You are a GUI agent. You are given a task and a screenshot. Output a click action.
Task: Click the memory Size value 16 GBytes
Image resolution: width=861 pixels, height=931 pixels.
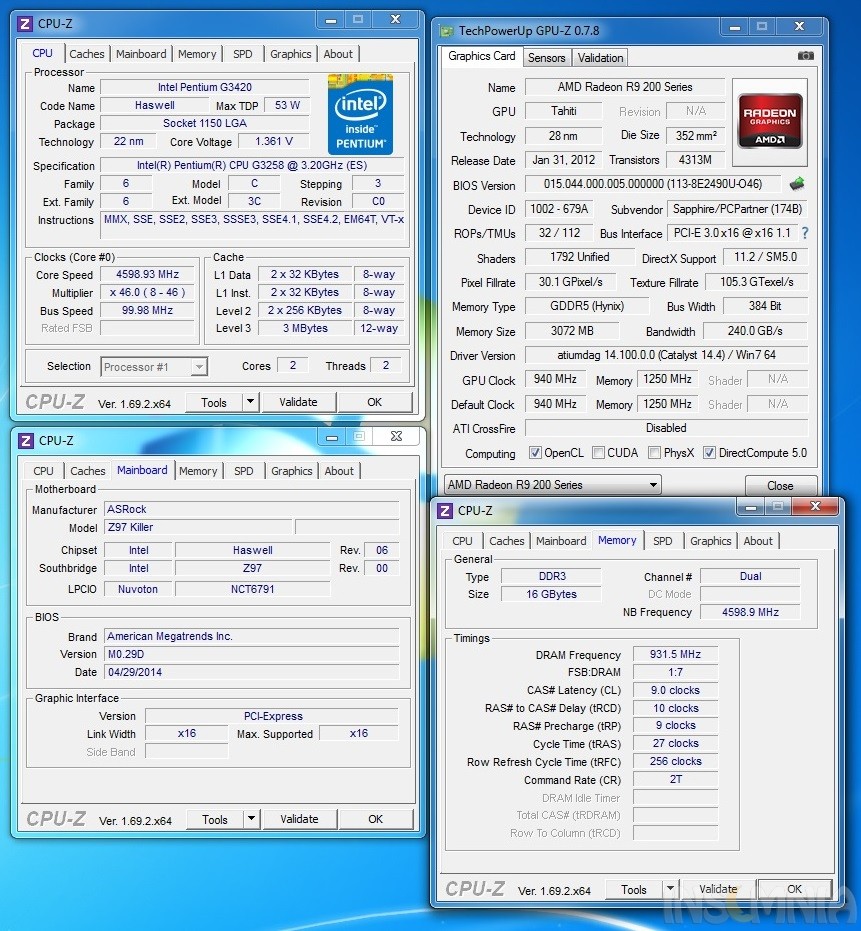pos(551,594)
